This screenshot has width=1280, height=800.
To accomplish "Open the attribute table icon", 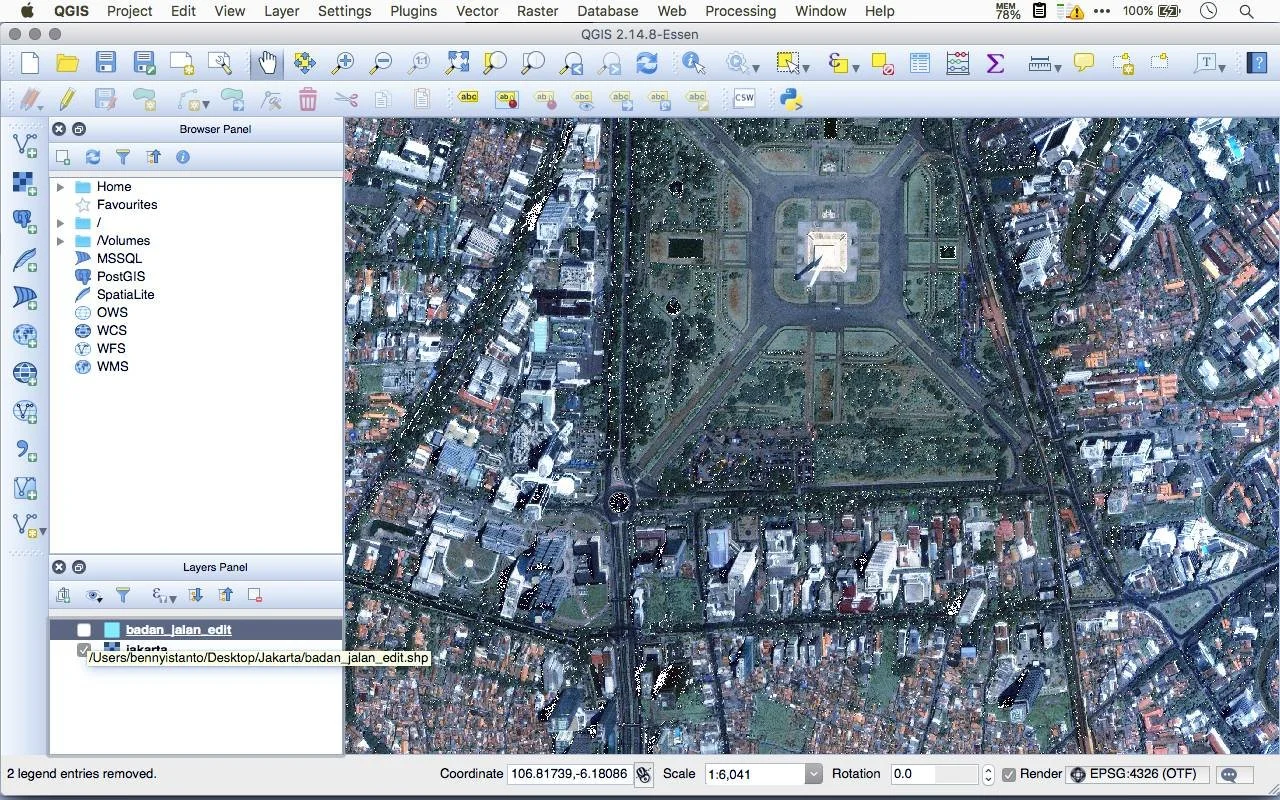I will [920, 63].
